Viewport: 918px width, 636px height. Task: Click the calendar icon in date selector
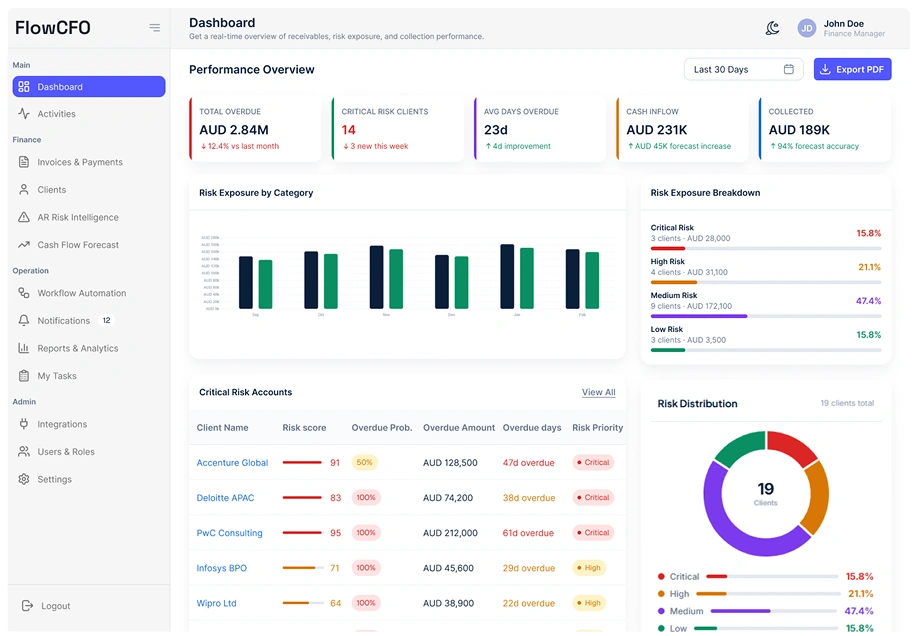(789, 69)
